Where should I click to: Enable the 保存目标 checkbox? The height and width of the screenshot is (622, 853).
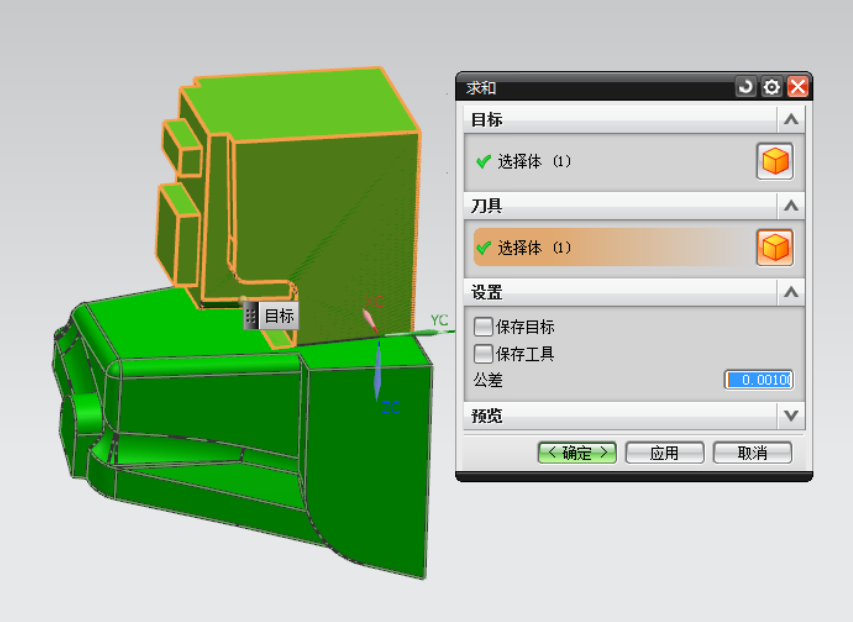(x=483, y=327)
